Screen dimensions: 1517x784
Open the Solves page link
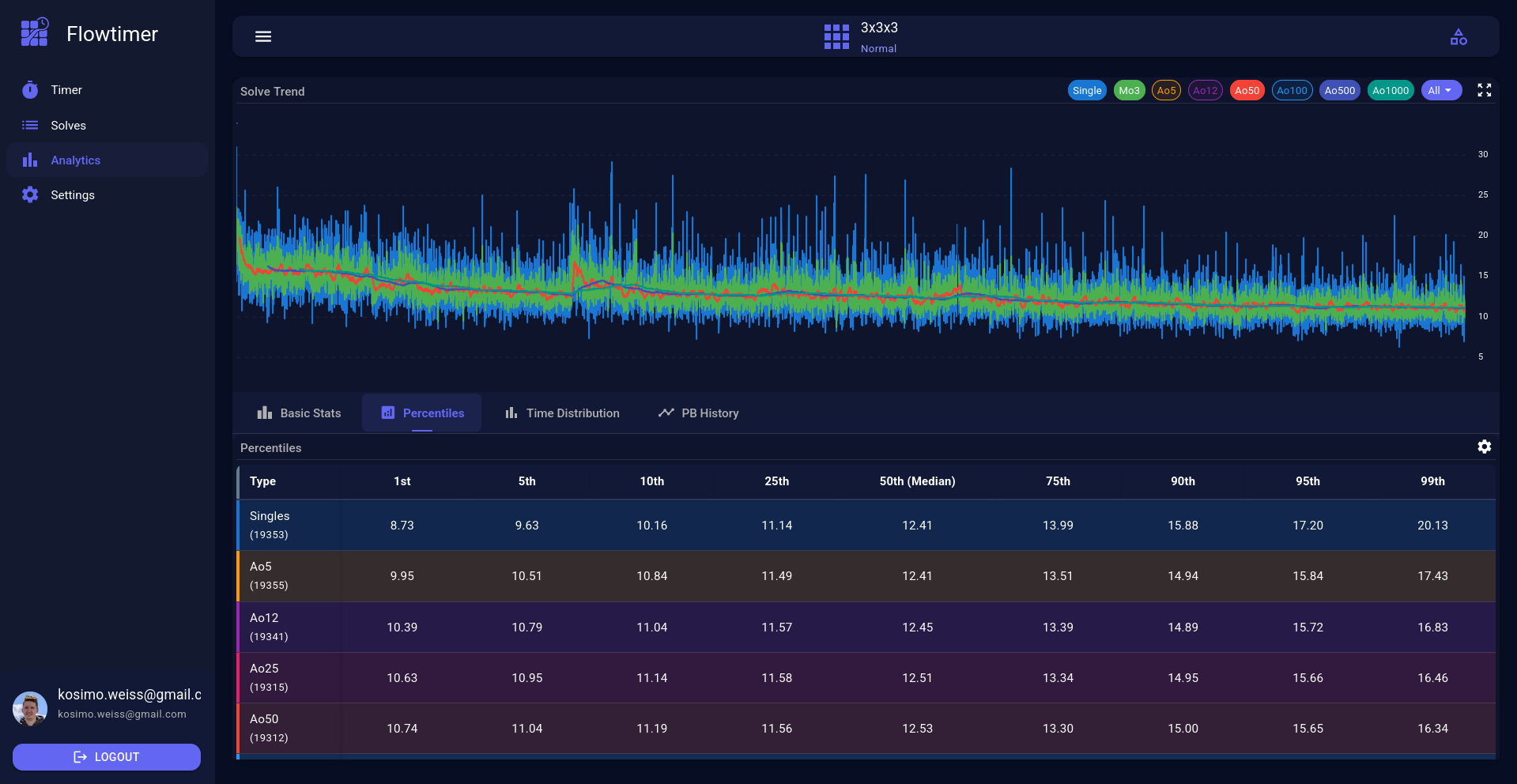tap(68, 126)
